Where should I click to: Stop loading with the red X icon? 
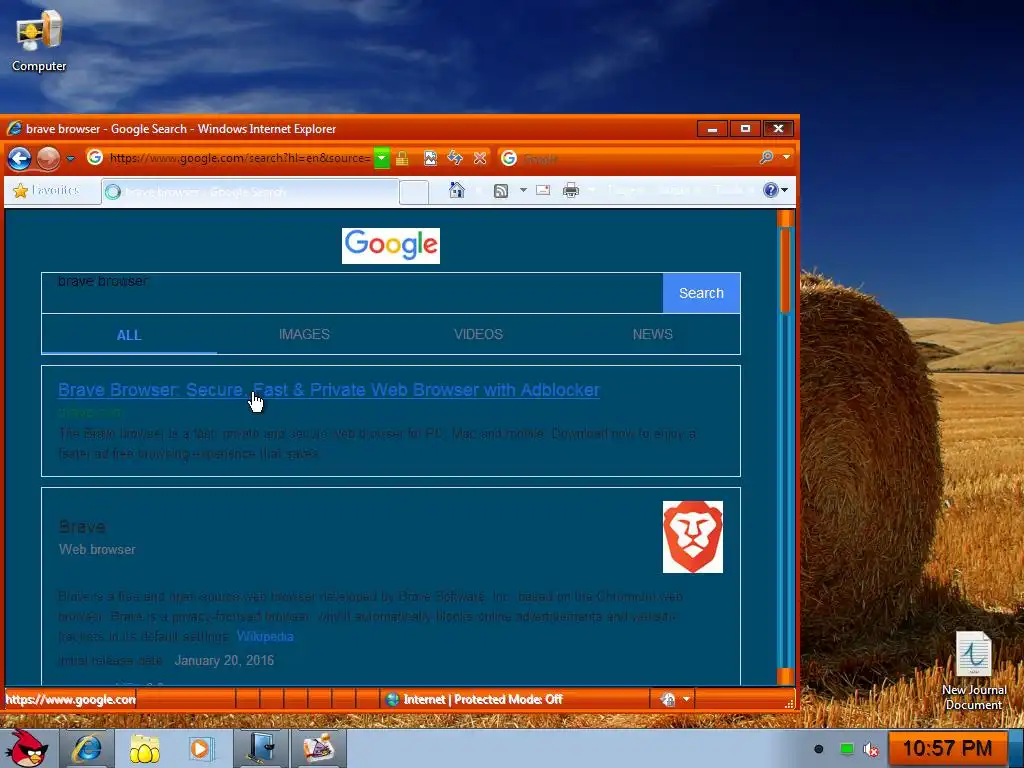coord(480,158)
